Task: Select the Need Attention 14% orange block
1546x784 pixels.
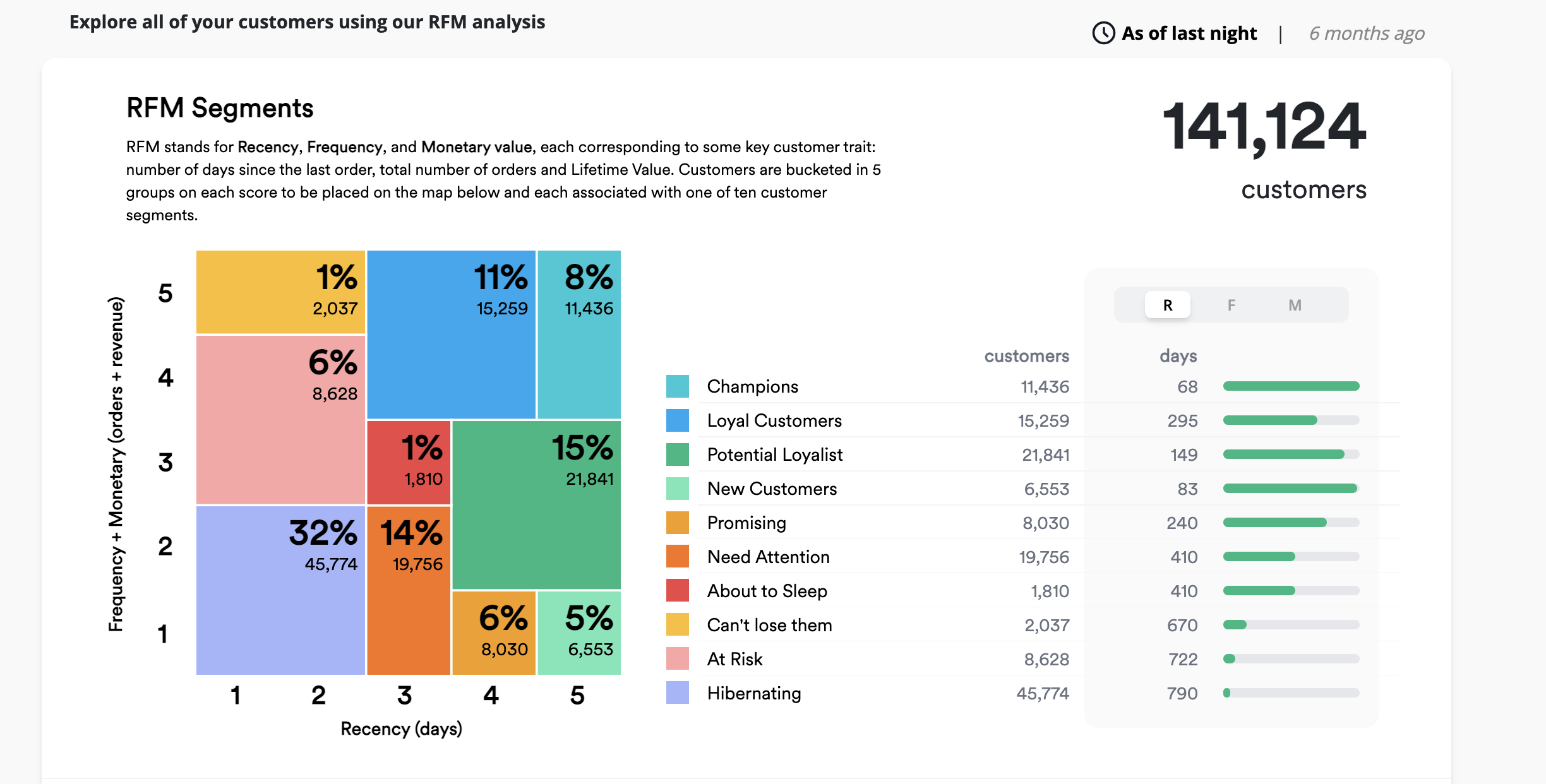Action: pos(409,590)
